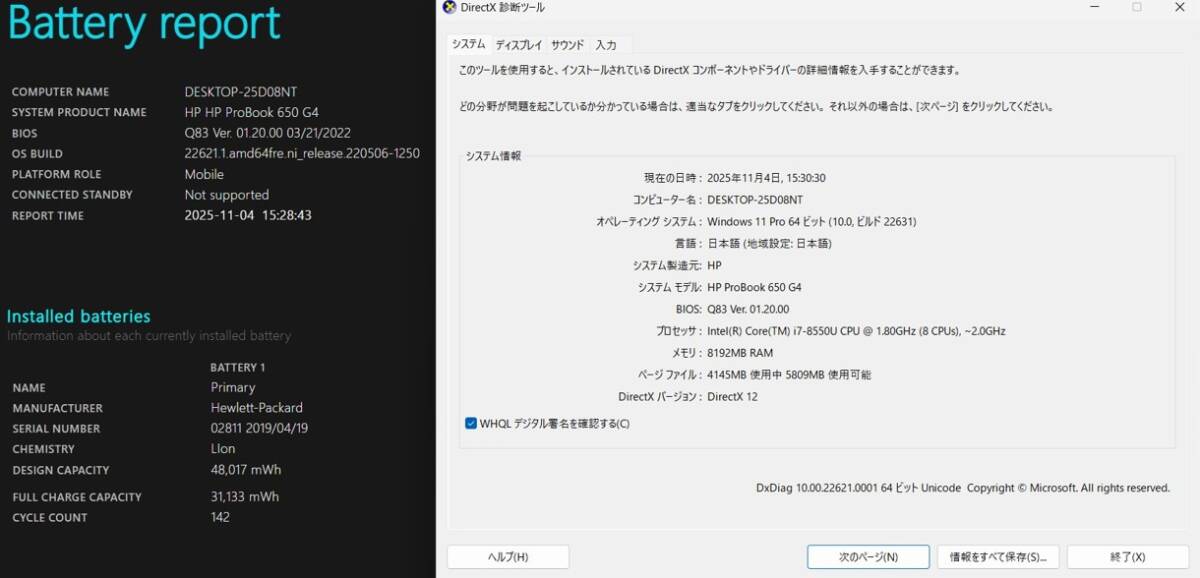Click system manufacturer value HP
The image size is (1200, 578).
click(714, 266)
